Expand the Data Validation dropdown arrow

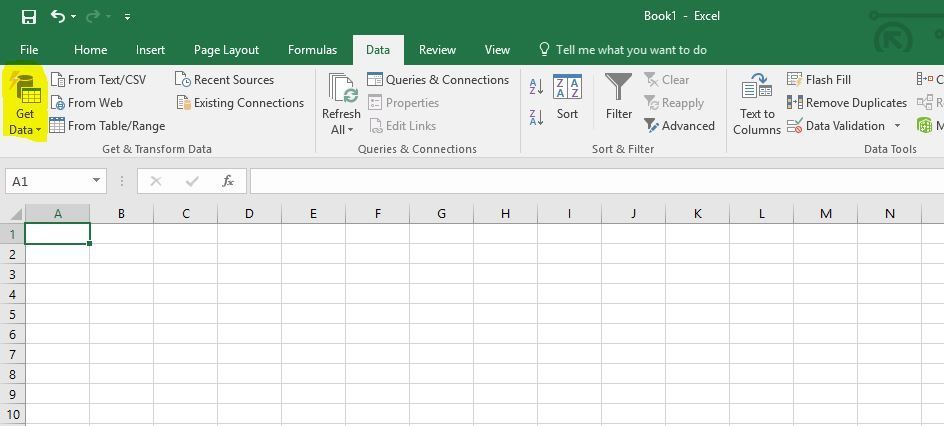tap(897, 126)
